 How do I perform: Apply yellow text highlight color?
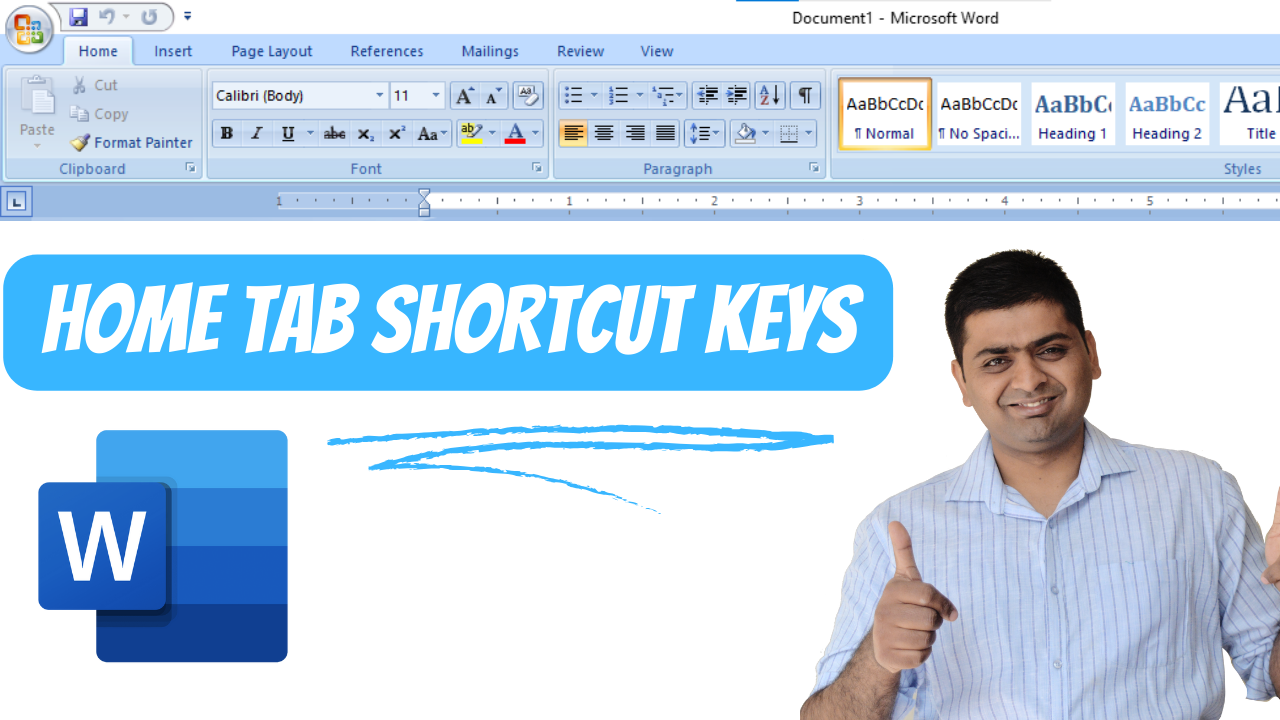[471, 134]
